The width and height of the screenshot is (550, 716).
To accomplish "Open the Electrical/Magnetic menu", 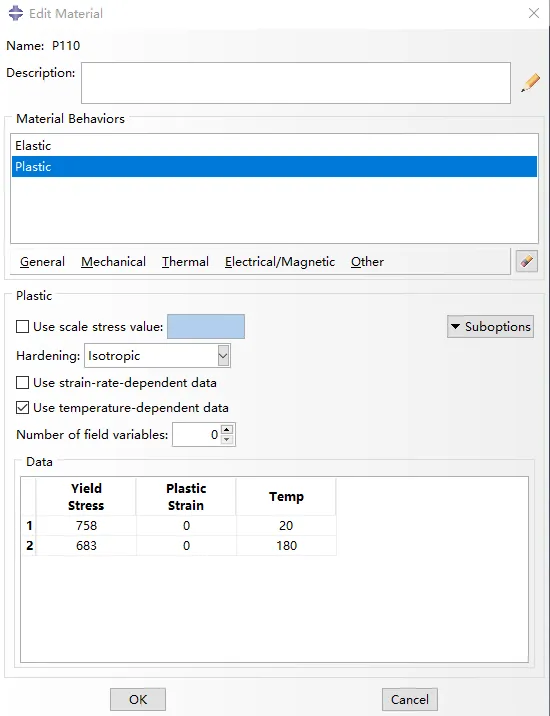I will tap(280, 262).
